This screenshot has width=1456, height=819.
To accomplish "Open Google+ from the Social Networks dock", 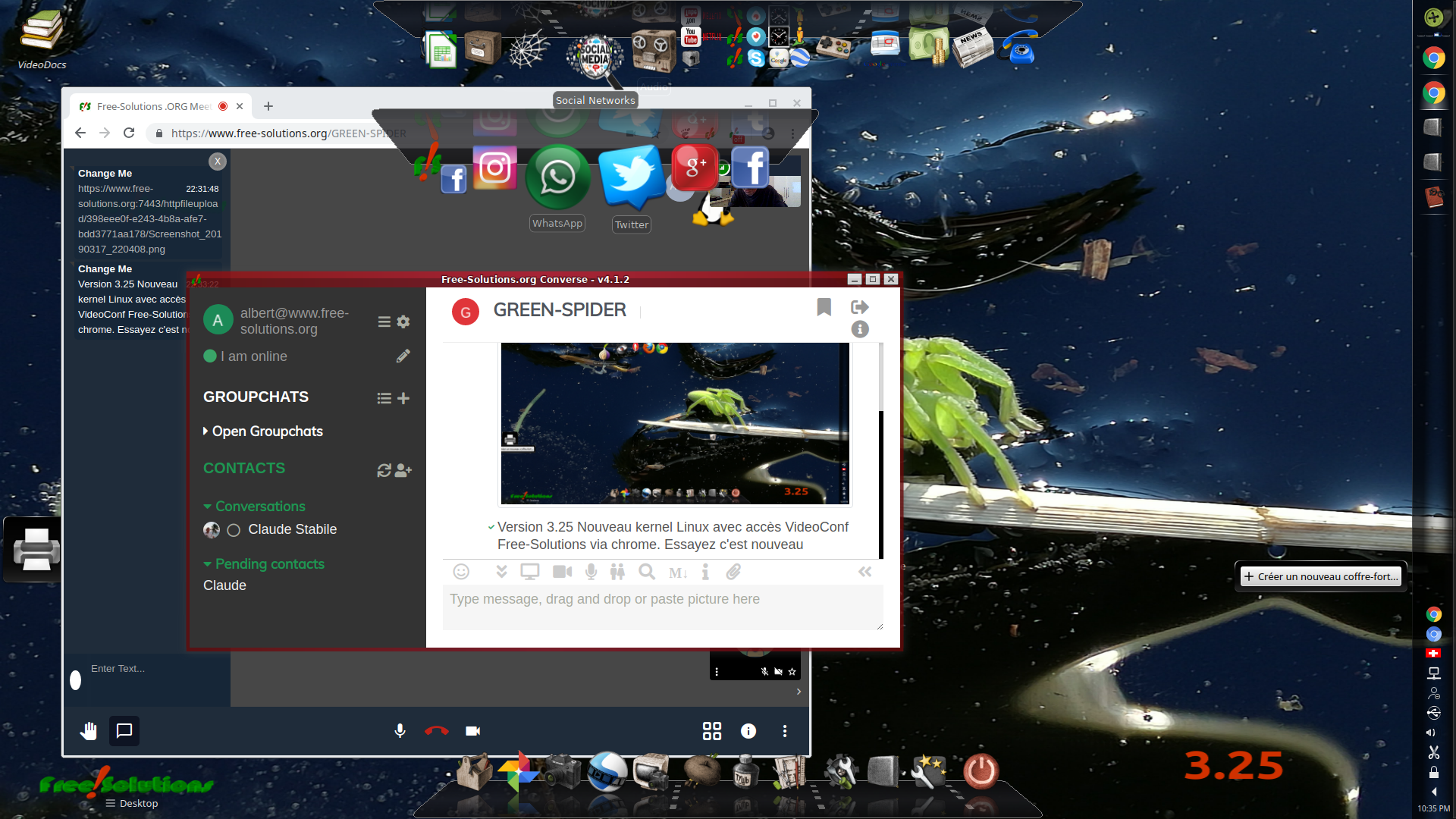I will 695,168.
